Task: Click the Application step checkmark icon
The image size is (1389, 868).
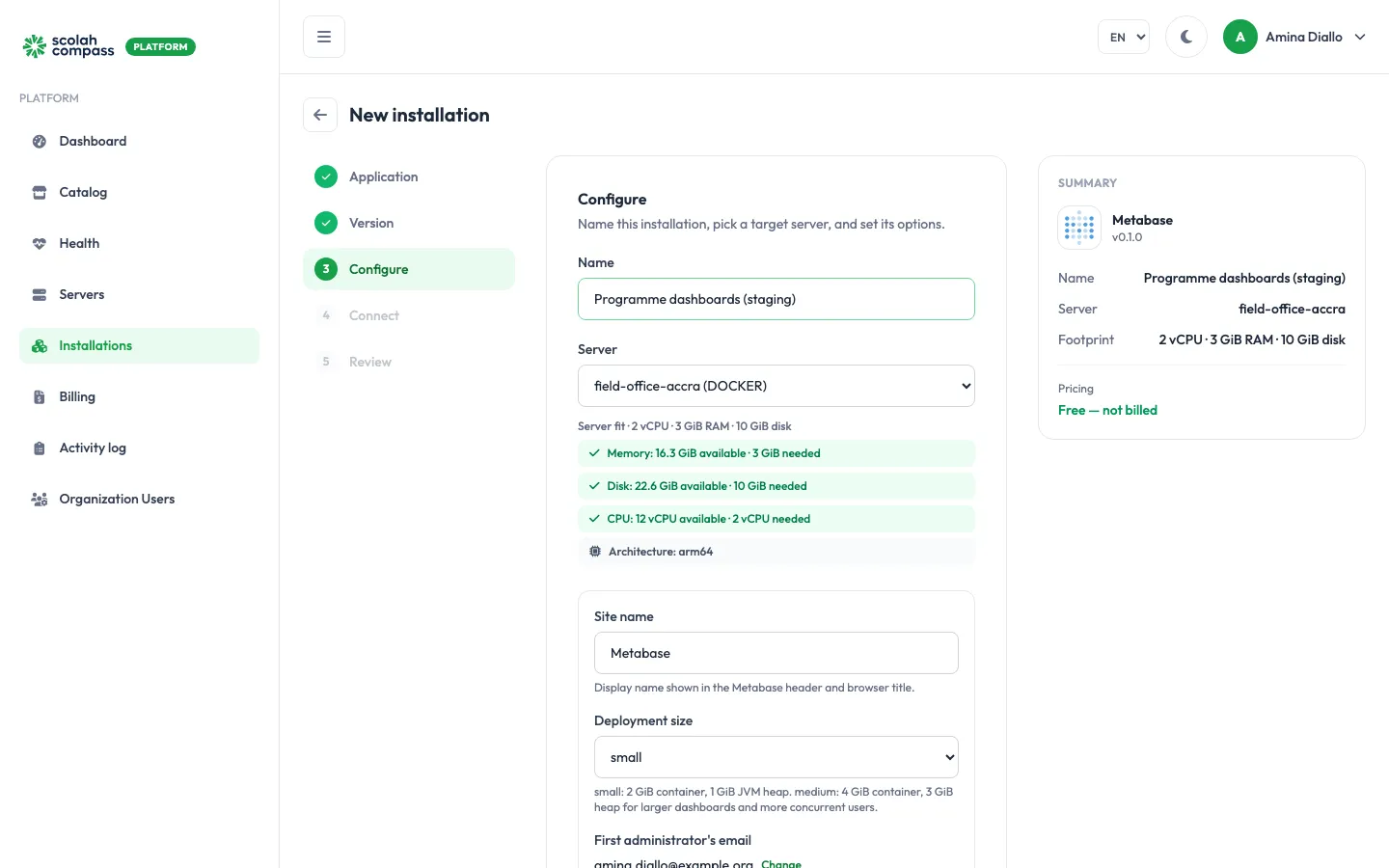Action: [326, 176]
